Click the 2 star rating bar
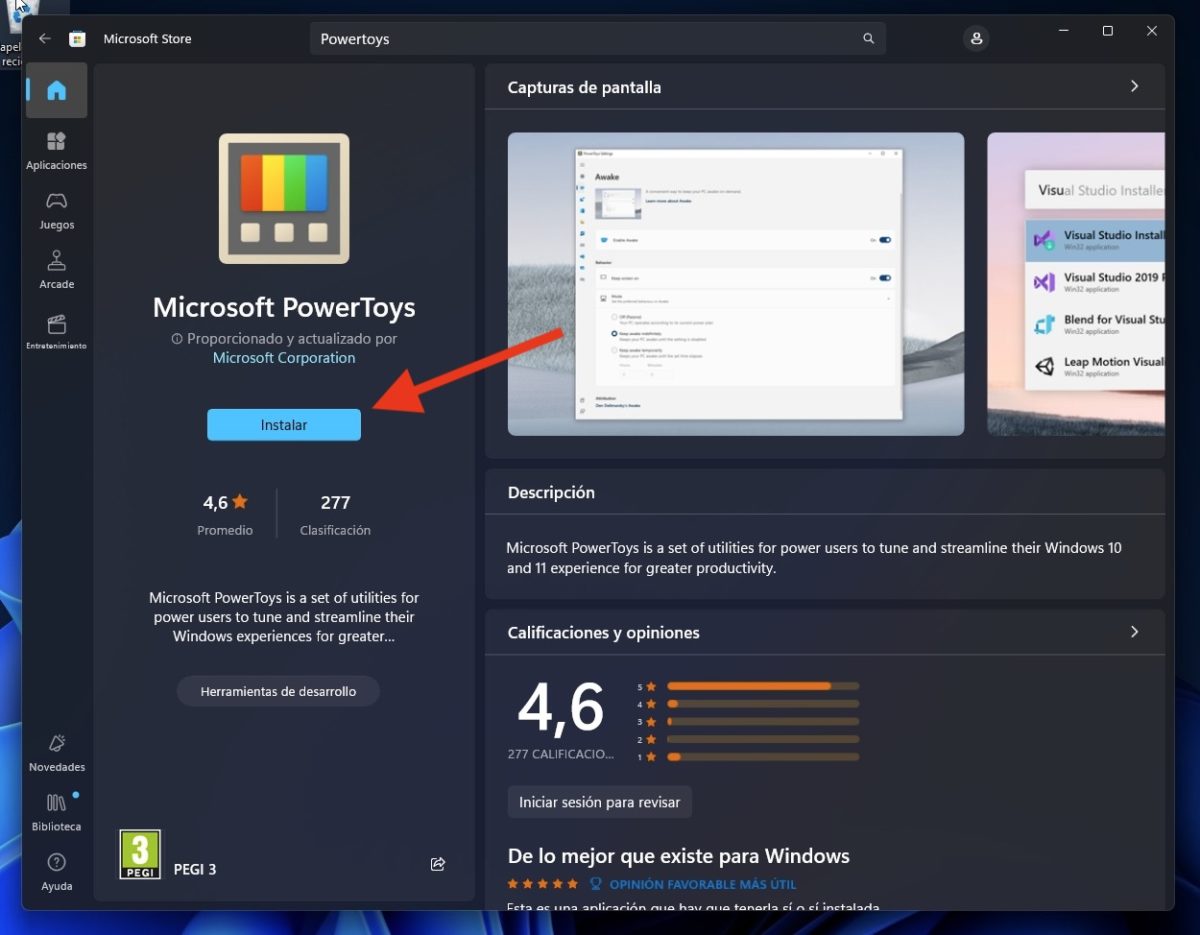This screenshot has width=1200, height=935. tap(763, 739)
